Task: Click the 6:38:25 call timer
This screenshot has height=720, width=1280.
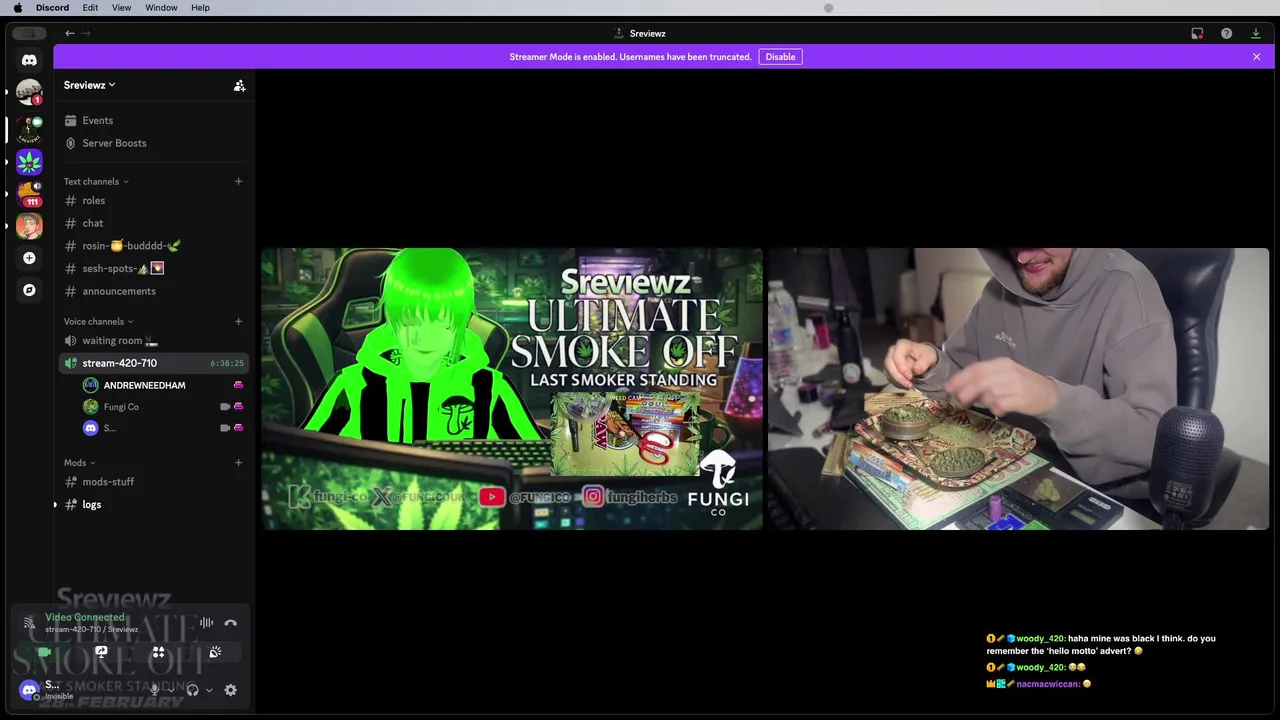Action: click(x=227, y=363)
